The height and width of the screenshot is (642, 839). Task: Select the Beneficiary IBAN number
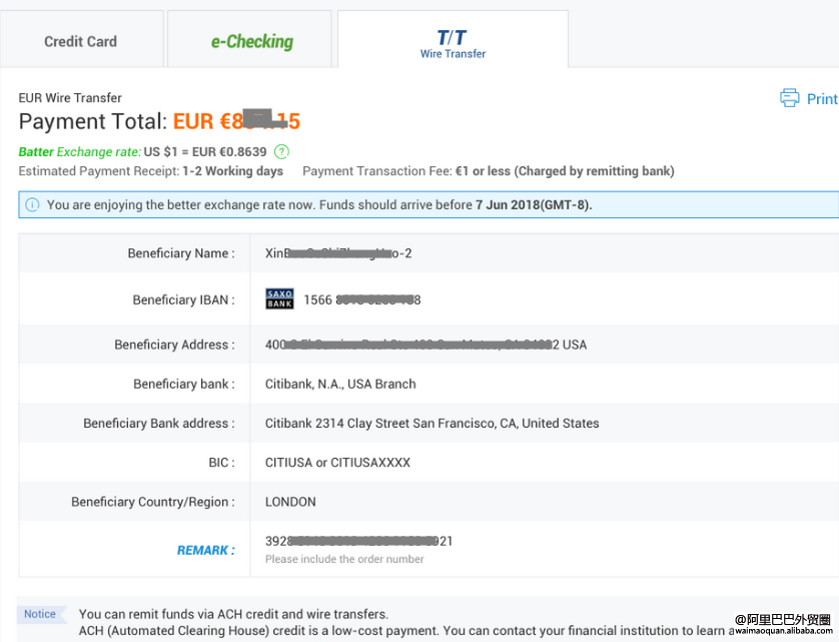pos(362,300)
